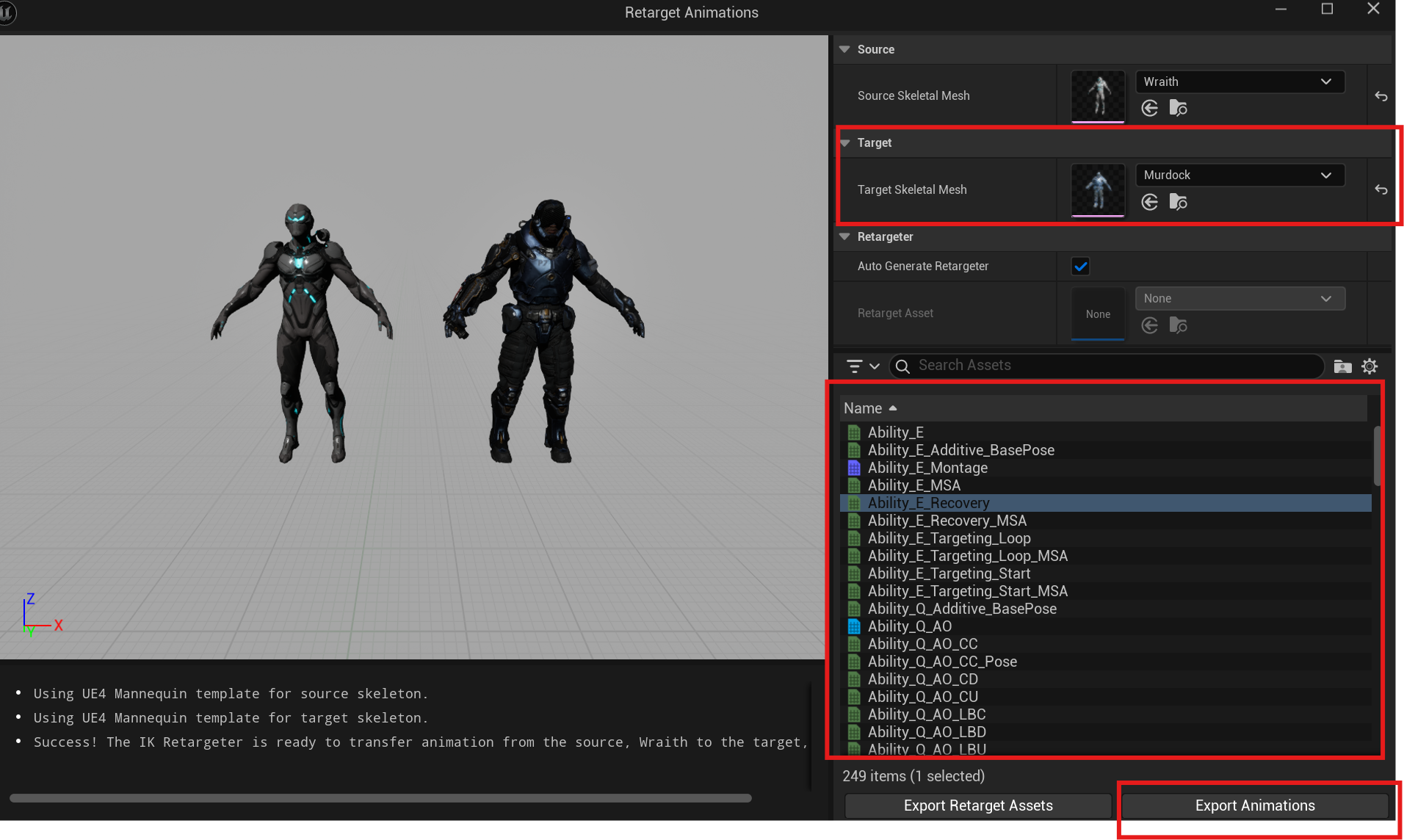Select Ability_E_Targeting_Loop asset
Viewport: 1404px width, 840px height.
1106,538
